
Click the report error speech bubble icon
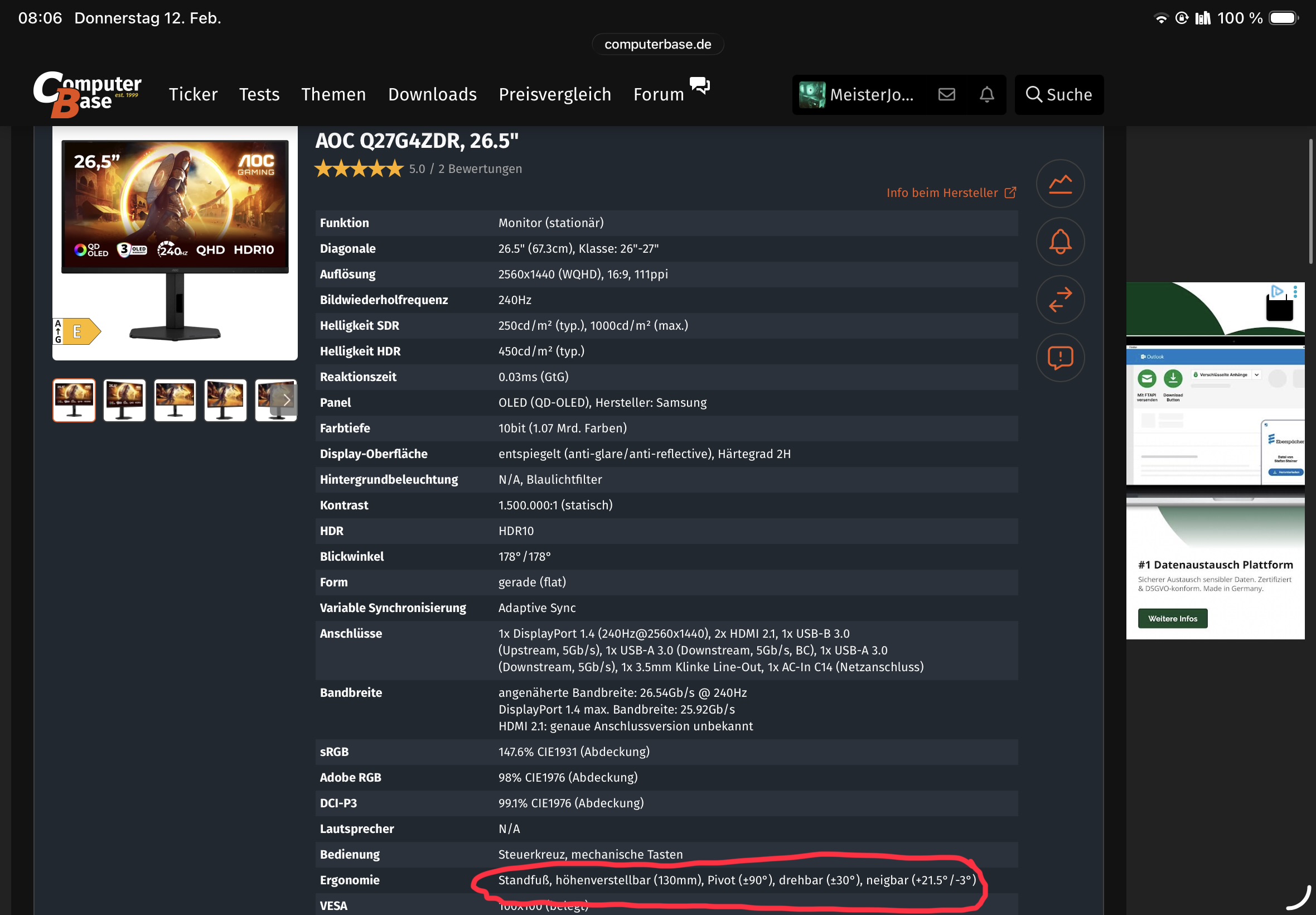(x=1060, y=358)
